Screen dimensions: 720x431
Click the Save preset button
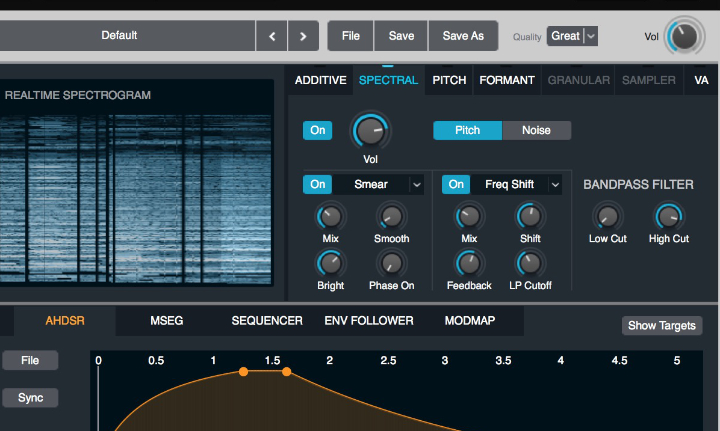click(401, 36)
